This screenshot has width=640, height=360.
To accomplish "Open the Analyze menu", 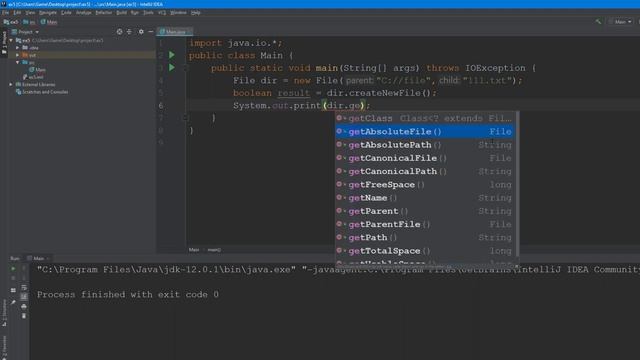I will (x=84, y=13).
